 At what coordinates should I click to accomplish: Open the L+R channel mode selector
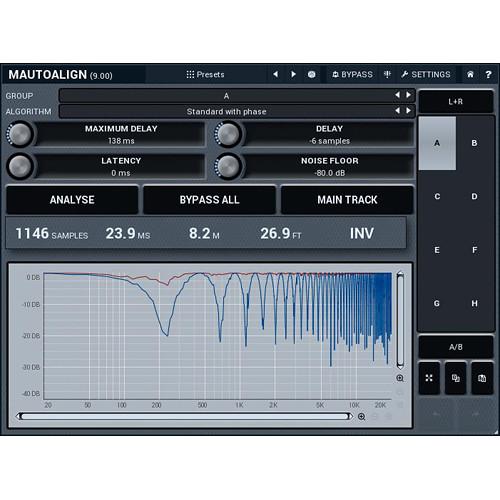[x=456, y=101]
